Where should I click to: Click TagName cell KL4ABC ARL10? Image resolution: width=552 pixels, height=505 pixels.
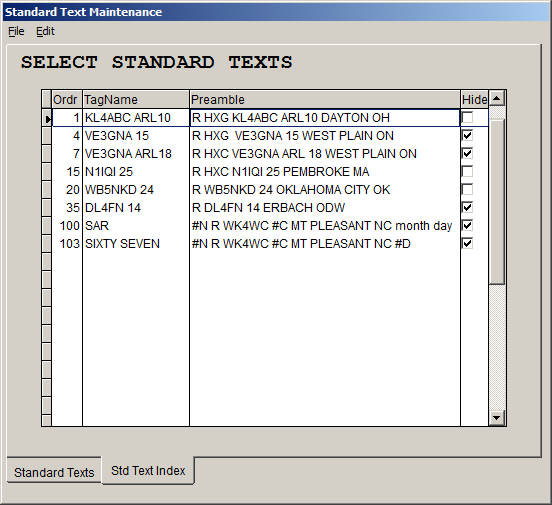136,118
